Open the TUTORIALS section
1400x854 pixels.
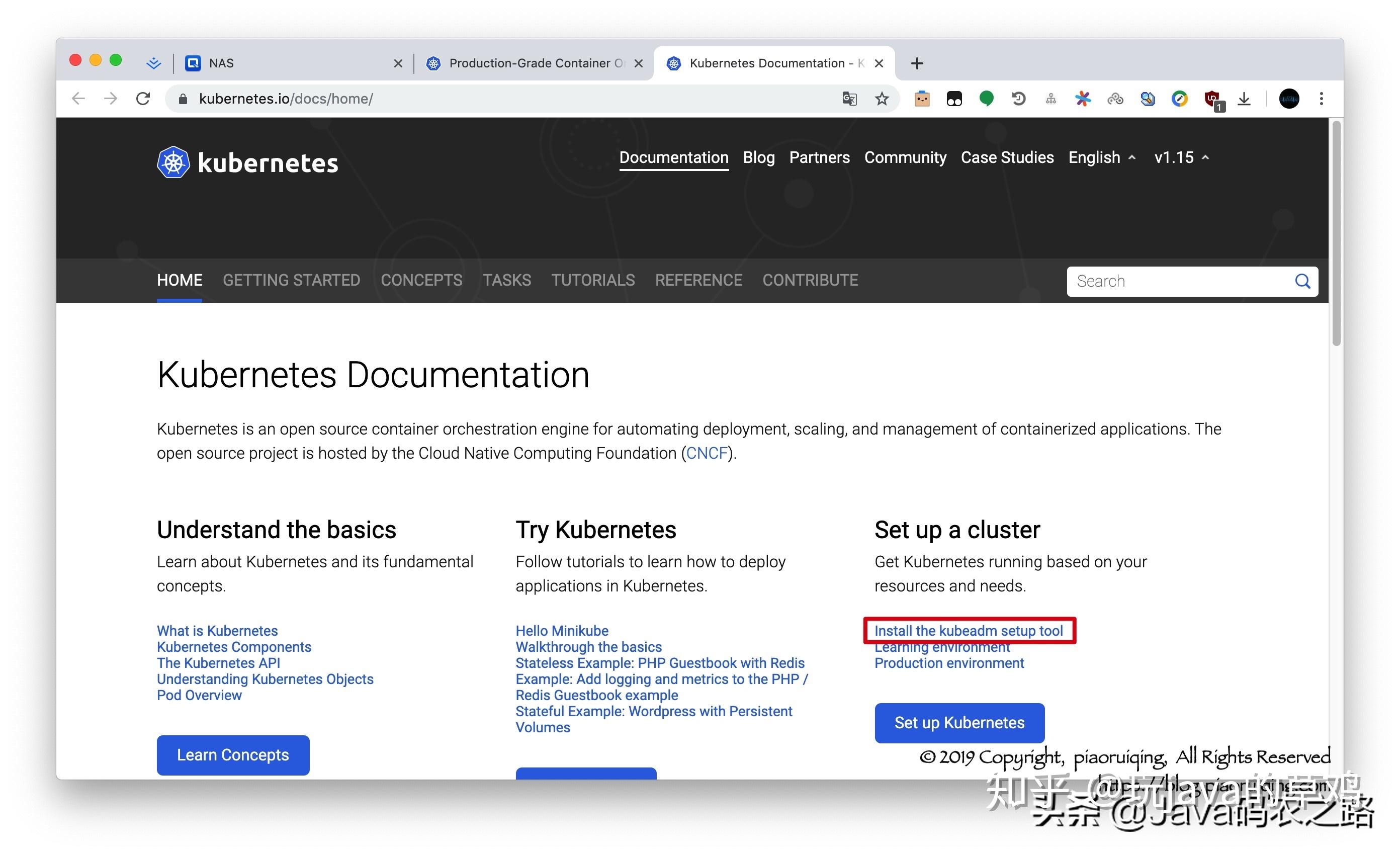pos(592,280)
